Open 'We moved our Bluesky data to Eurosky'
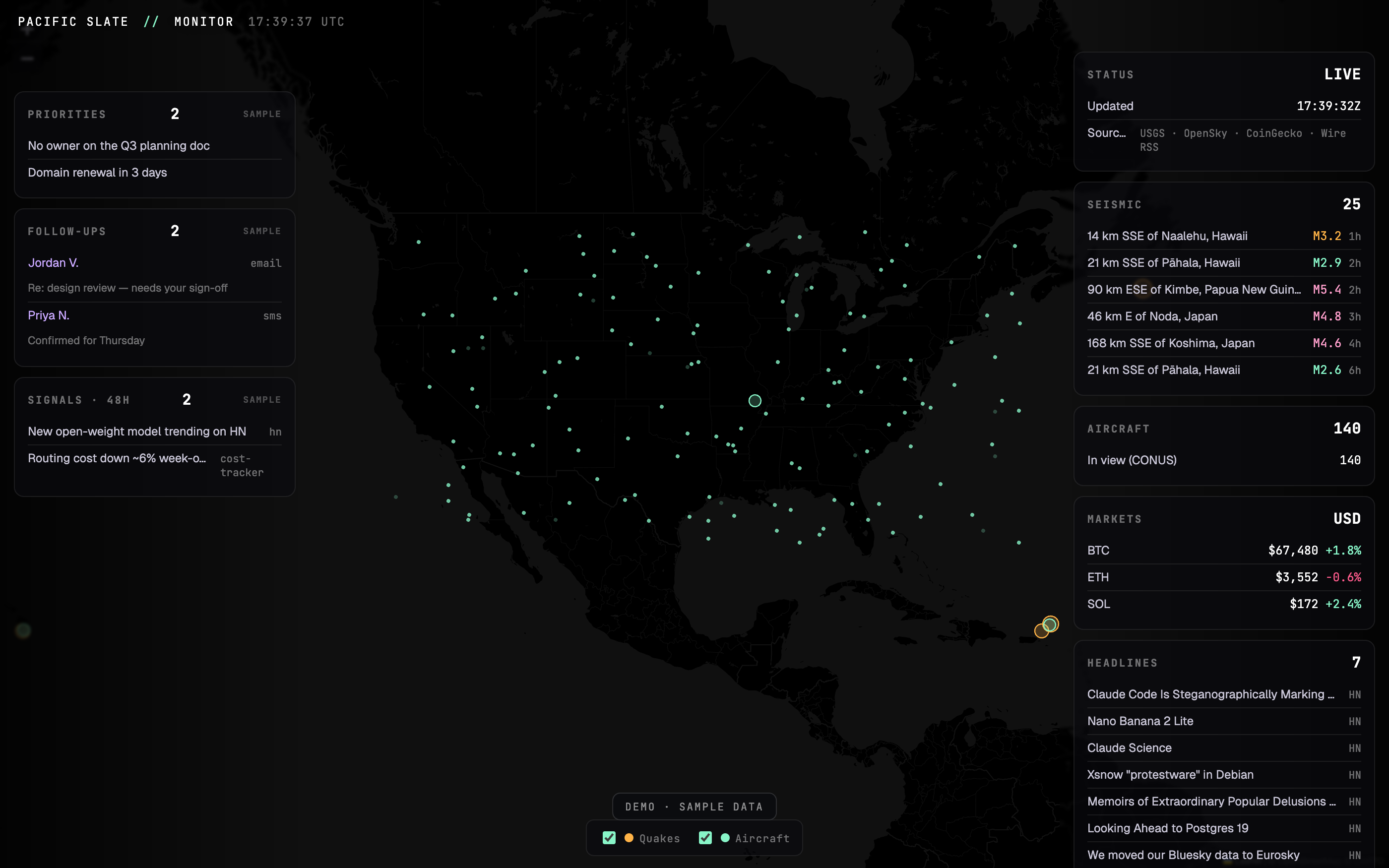This screenshot has height=868, width=1389. click(x=1224, y=856)
